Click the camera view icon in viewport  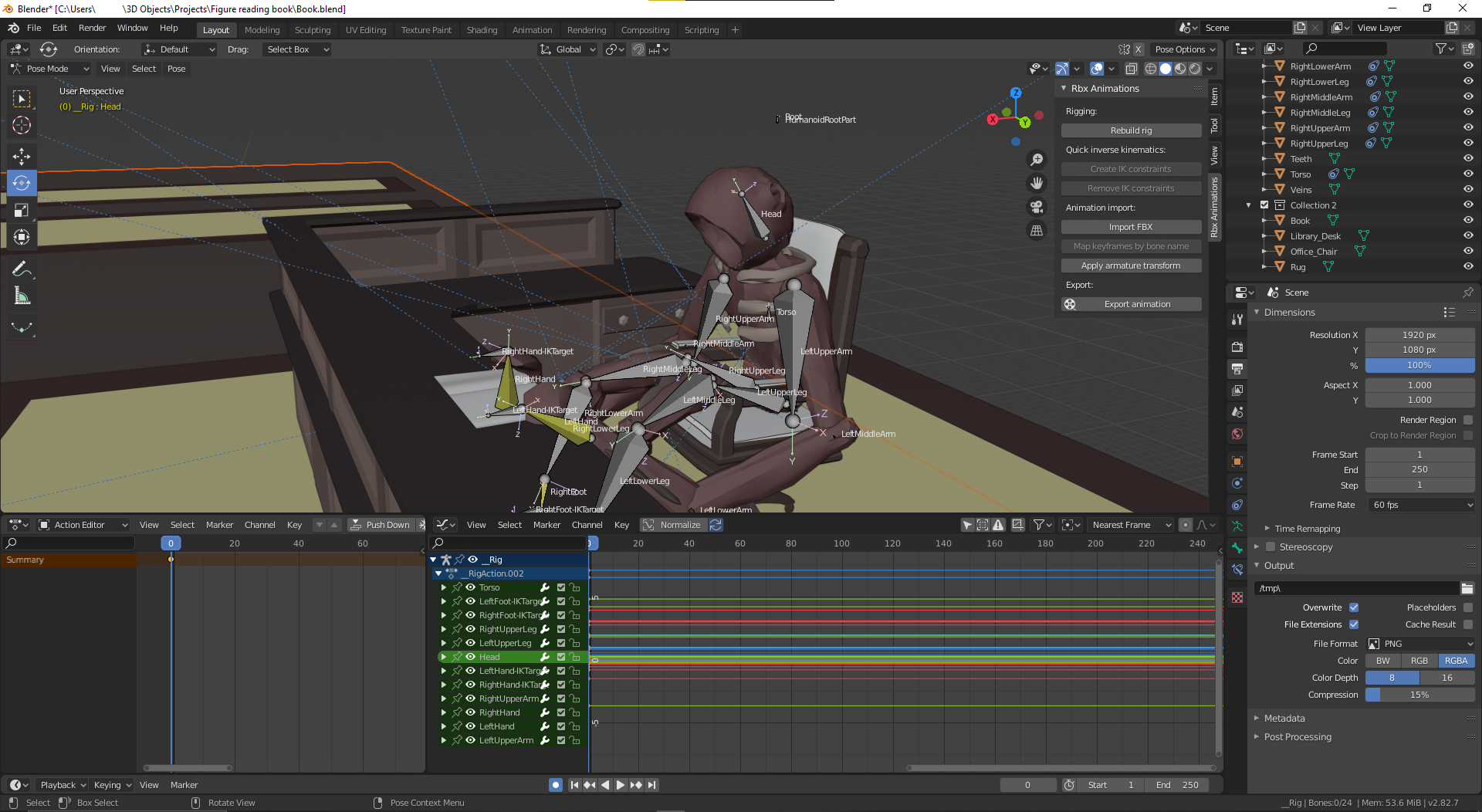pos(1037,207)
